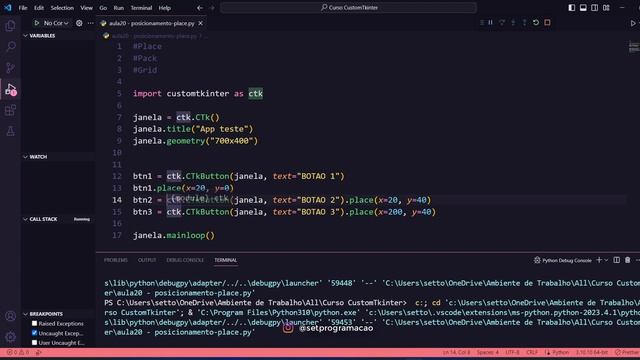640x360 pixels.
Task: Start debugging with the green play icon
Action: click(37, 23)
